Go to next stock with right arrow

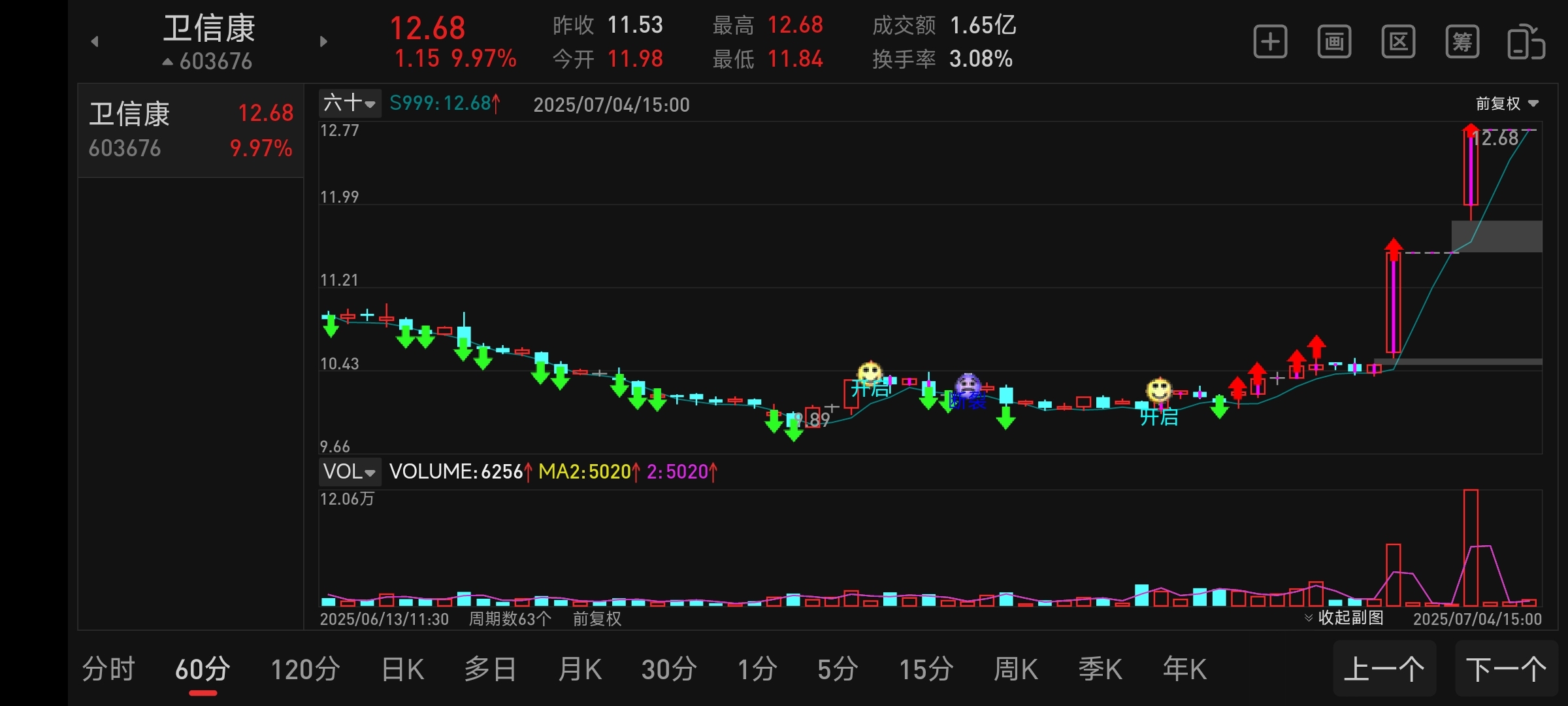(323, 41)
